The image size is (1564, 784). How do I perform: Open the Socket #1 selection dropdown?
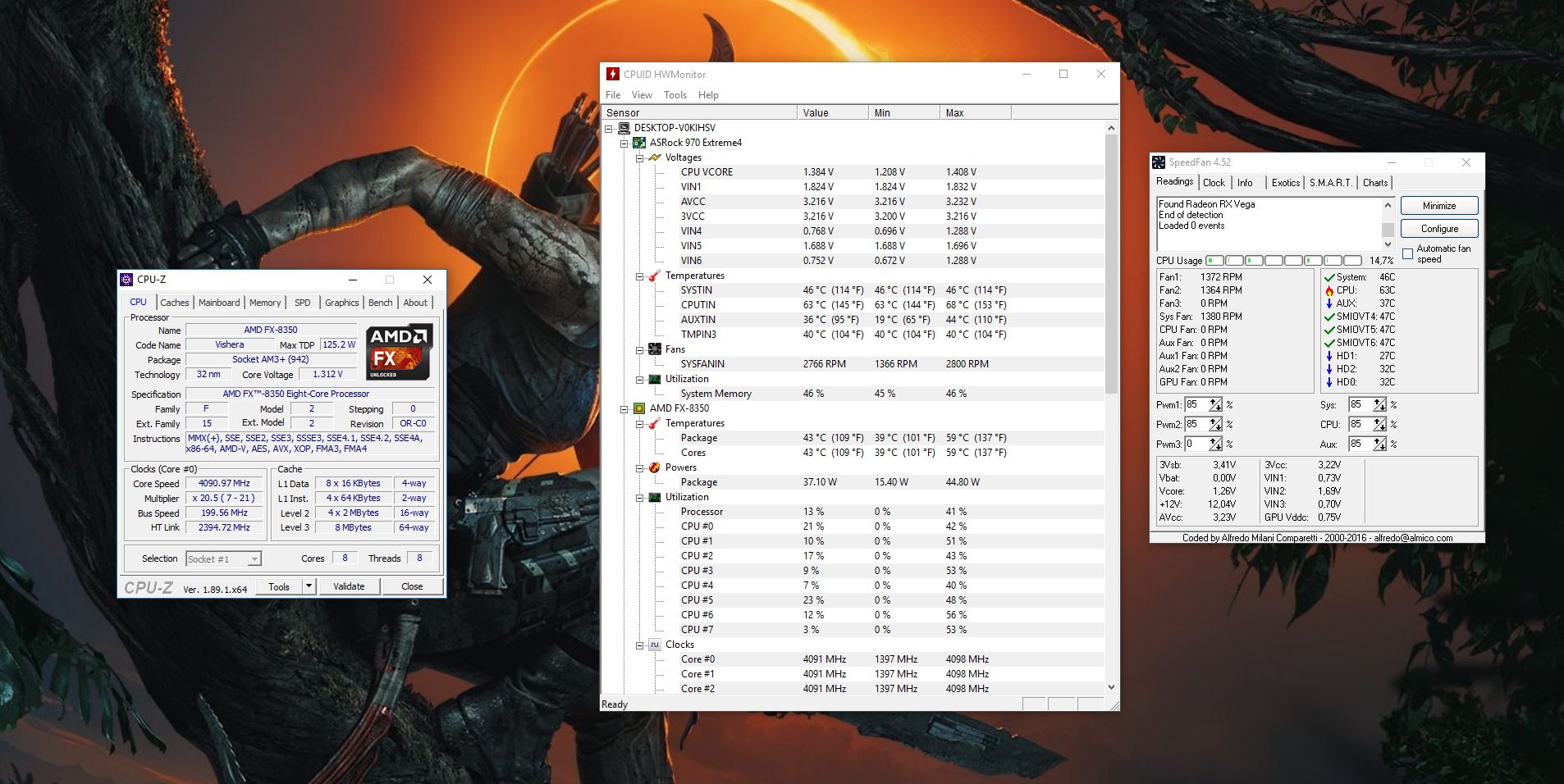click(254, 559)
